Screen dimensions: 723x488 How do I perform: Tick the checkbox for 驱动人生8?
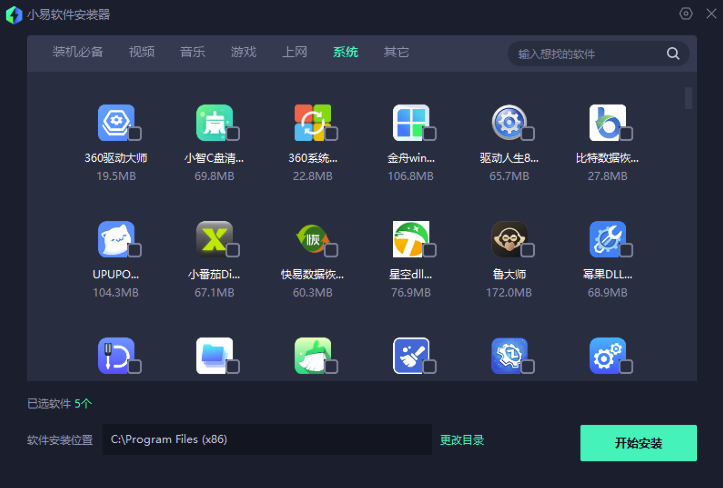527,134
